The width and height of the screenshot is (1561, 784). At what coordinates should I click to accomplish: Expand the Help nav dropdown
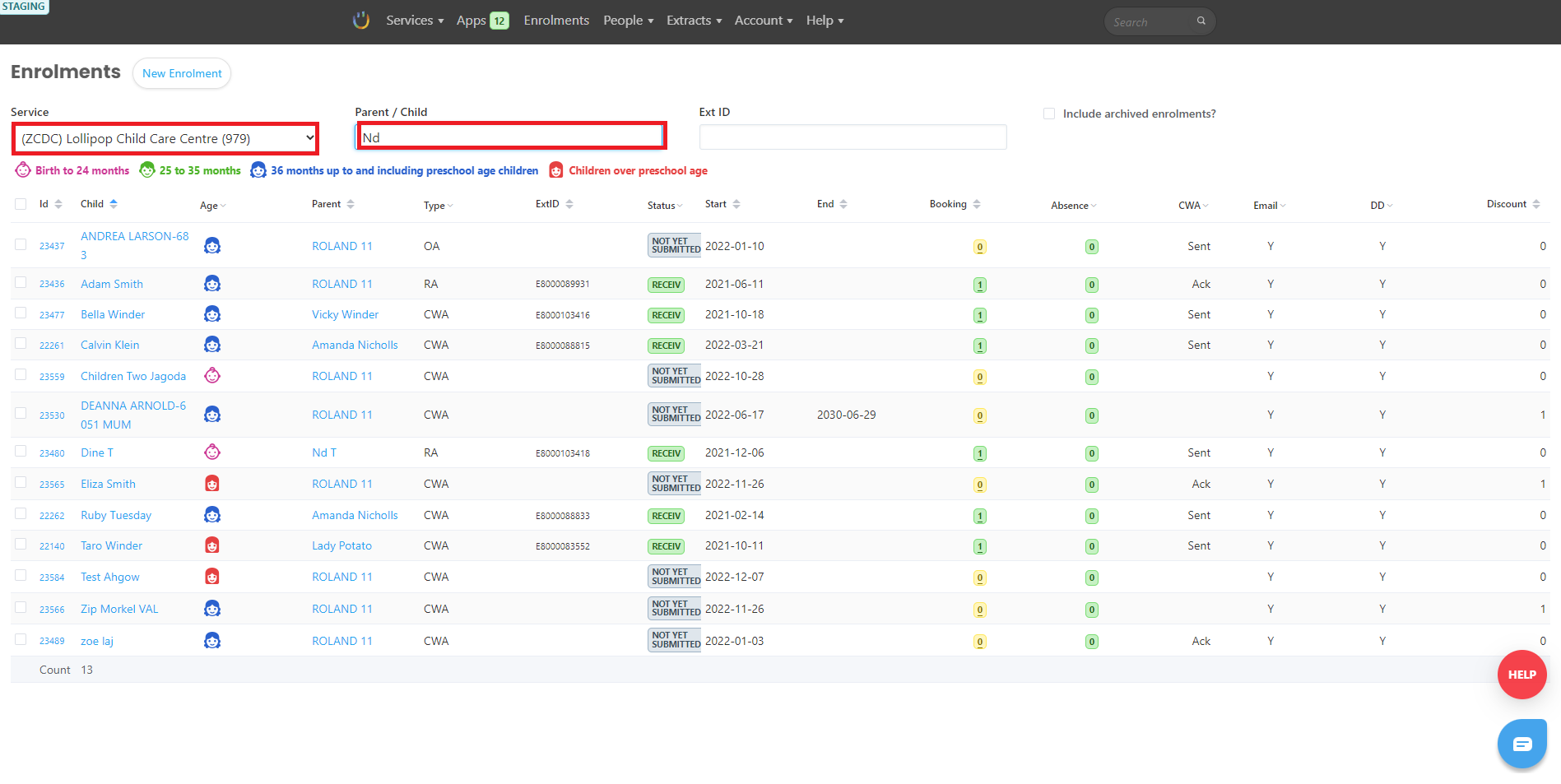coord(825,21)
